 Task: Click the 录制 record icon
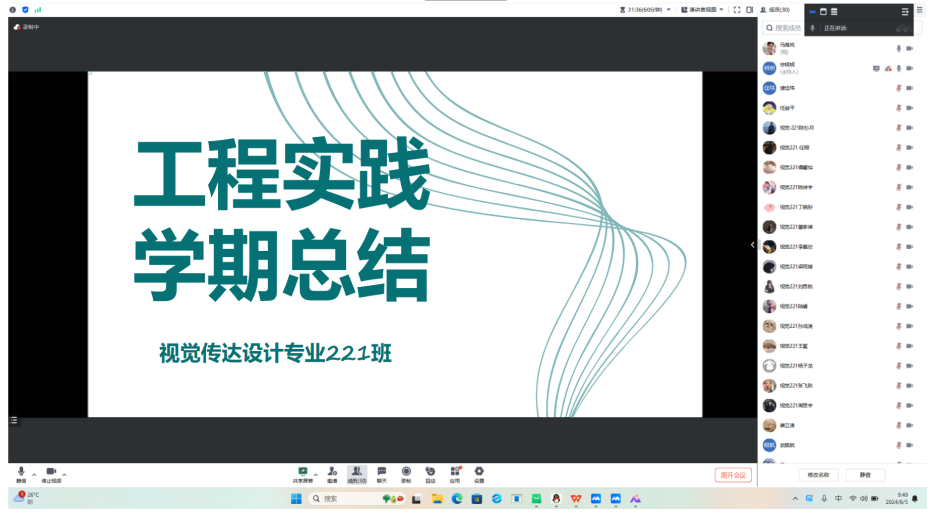click(x=406, y=471)
